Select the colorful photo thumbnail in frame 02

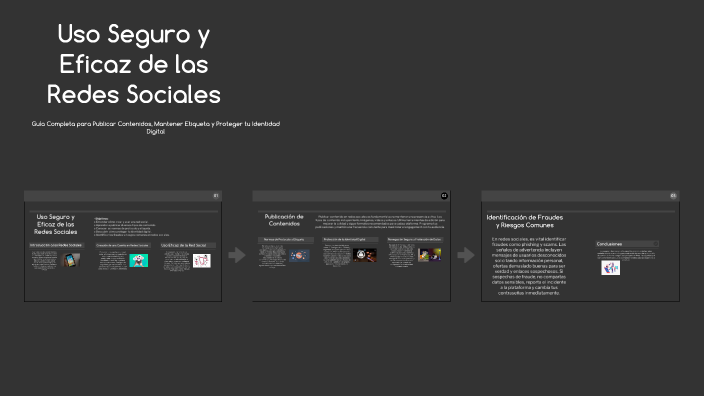[430, 255]
